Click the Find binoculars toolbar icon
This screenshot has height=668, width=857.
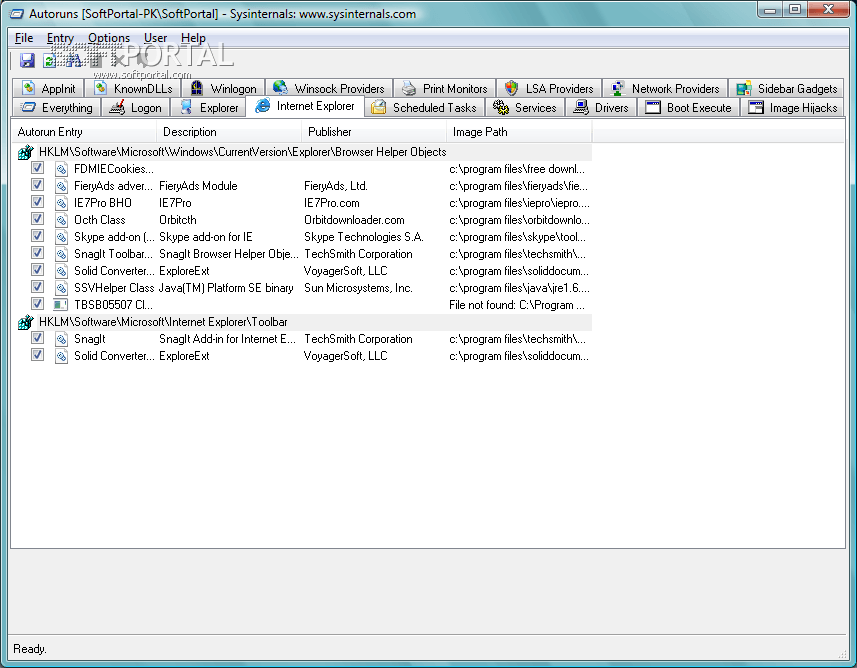coord(73,60)
